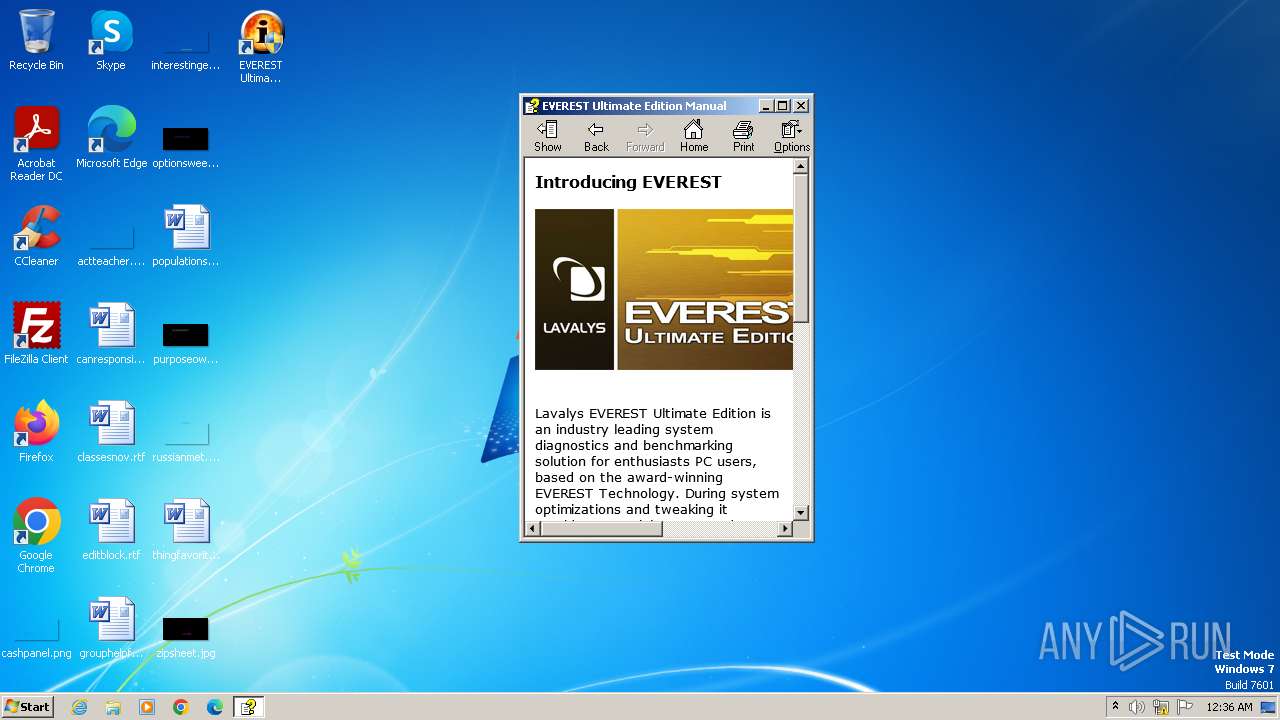
Task: Go Back in the EVEREST manual
Action: pyautogui.click(x=596, y=136)
